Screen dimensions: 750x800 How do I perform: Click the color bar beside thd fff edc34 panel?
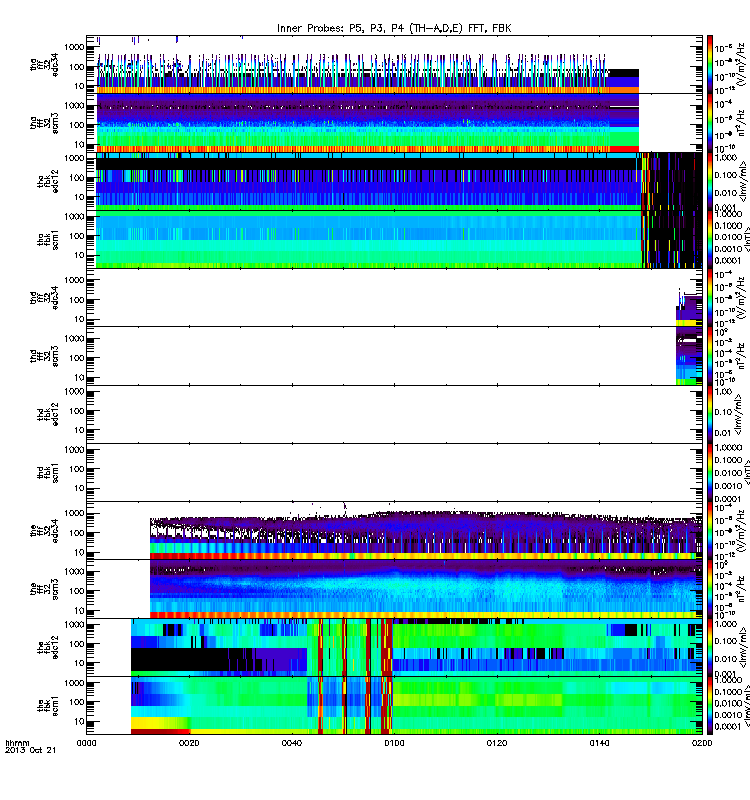(x=710, y=297)
